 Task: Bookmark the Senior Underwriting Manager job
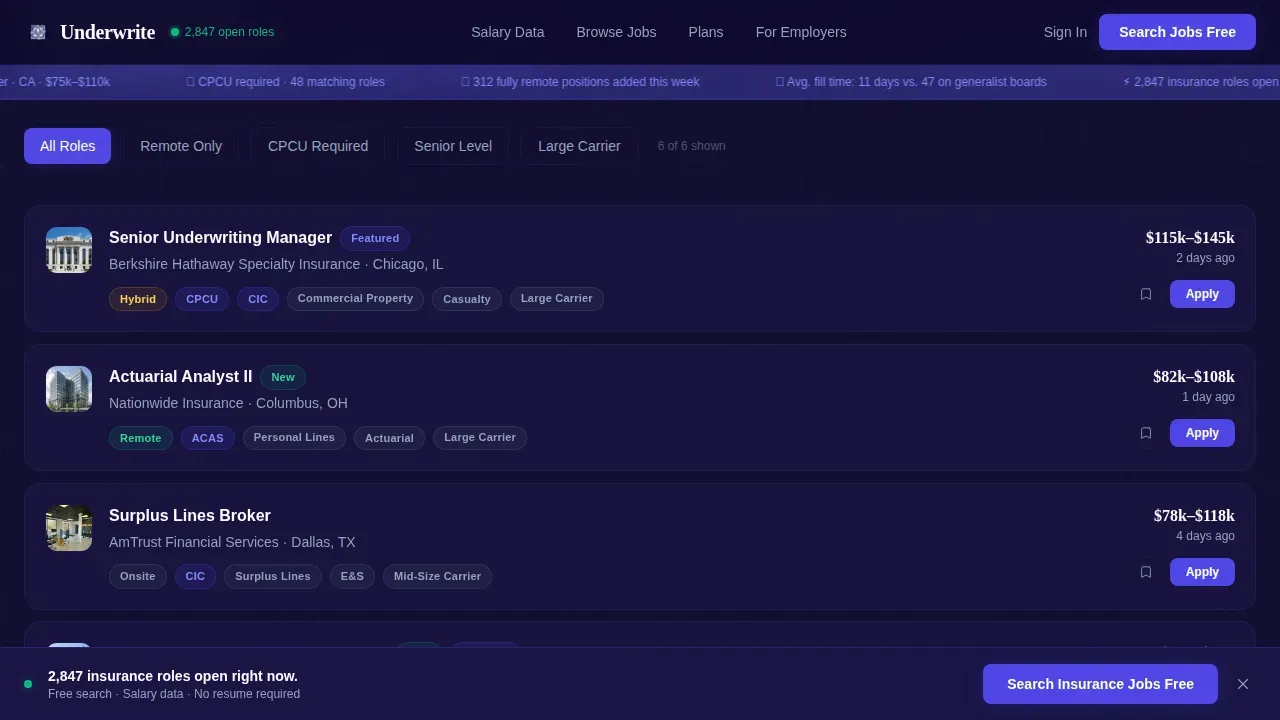click(1146, 294)
